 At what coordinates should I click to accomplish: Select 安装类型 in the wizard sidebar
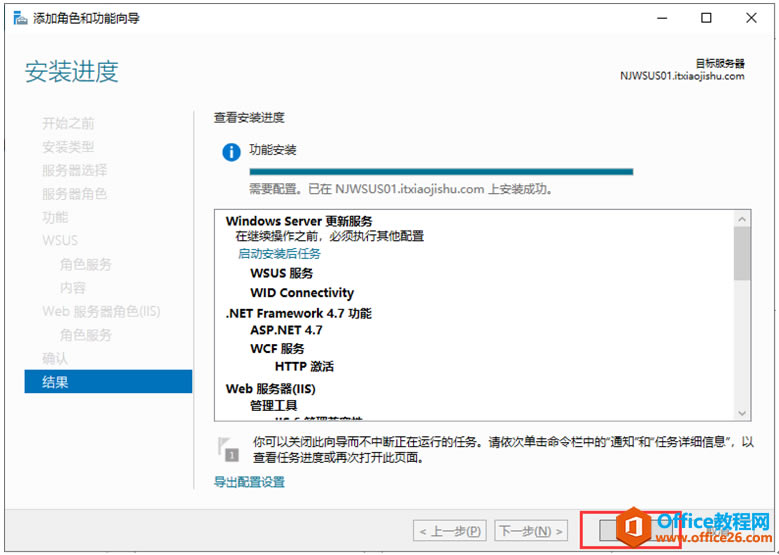(x=68, y=147)
